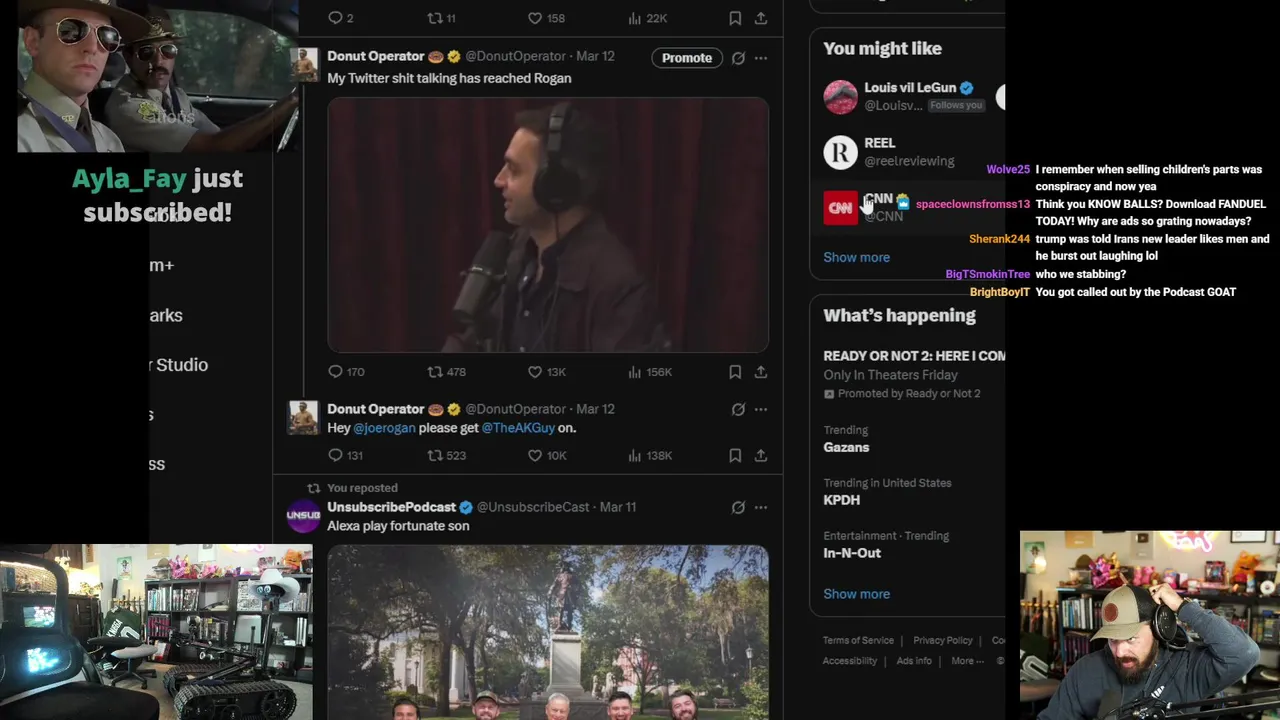Bookmark the post with 156K views
The width and height of the screenshot is (1280, 720).
(735, 372)
